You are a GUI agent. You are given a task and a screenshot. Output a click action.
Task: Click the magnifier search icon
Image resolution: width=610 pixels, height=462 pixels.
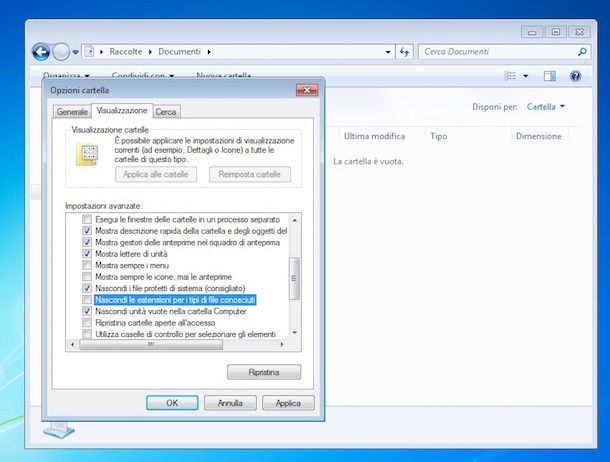pyautogui.click(x=582, y=52)
